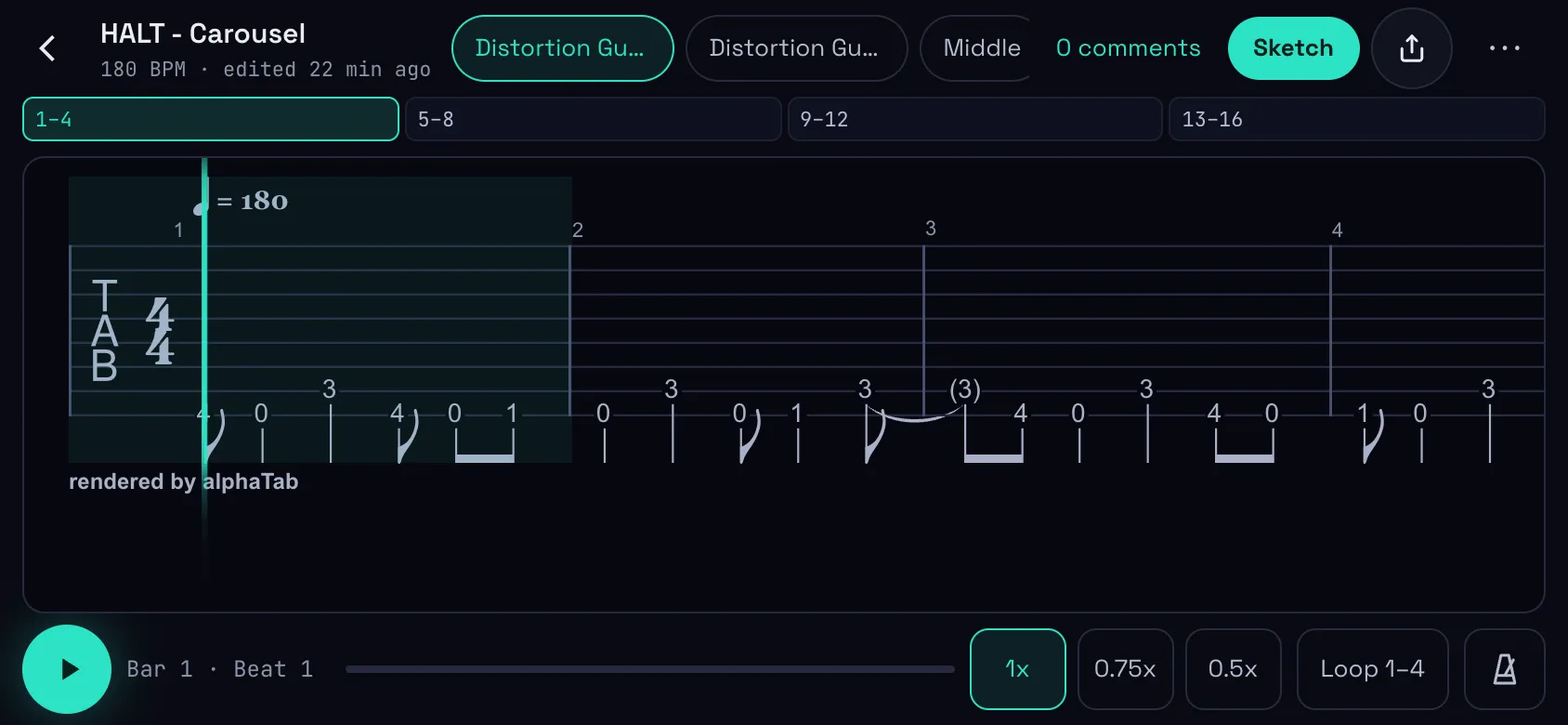This screenshot has height=725, width=1568.
Task: Jump to bars 9-12 section
Action: pos(975,119)
